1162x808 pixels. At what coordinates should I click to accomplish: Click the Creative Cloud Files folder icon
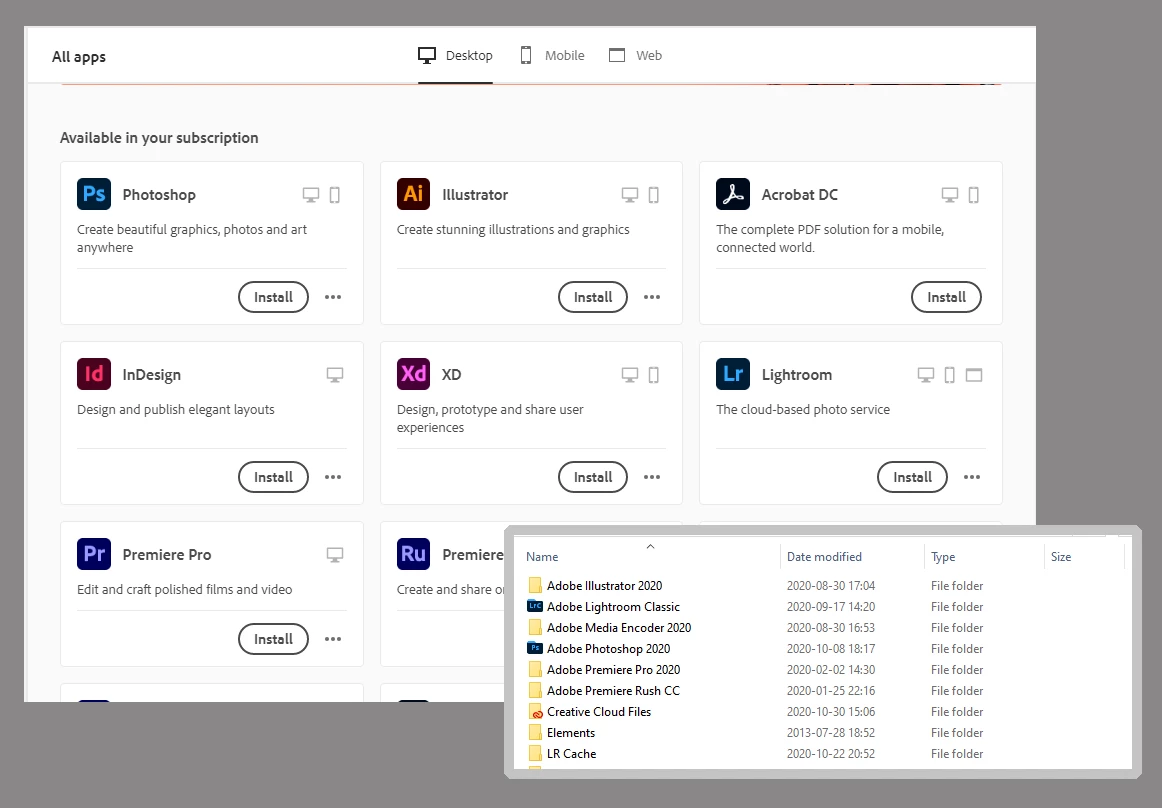coord(535,712)
